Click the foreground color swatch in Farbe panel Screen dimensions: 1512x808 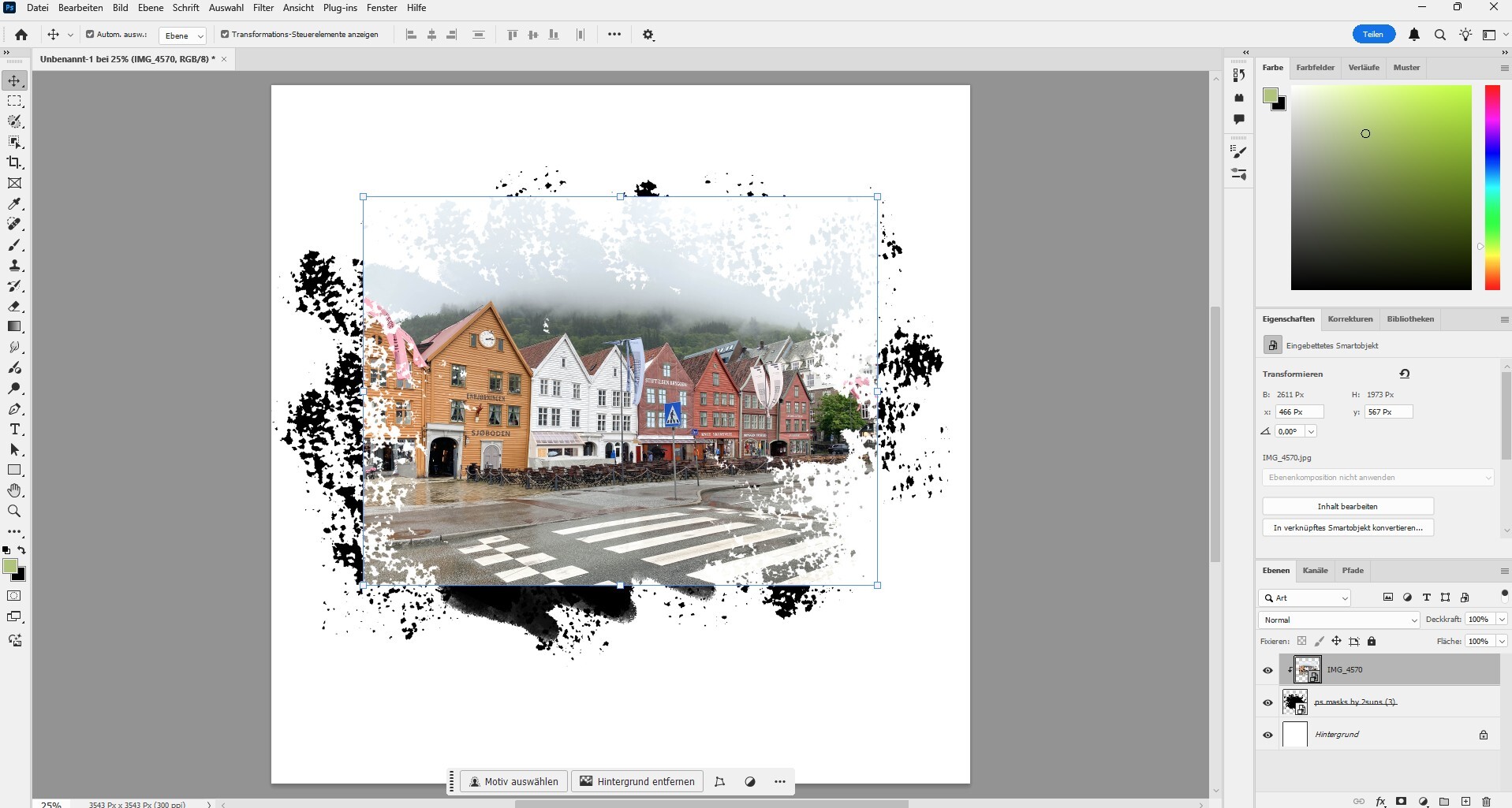1270,96
